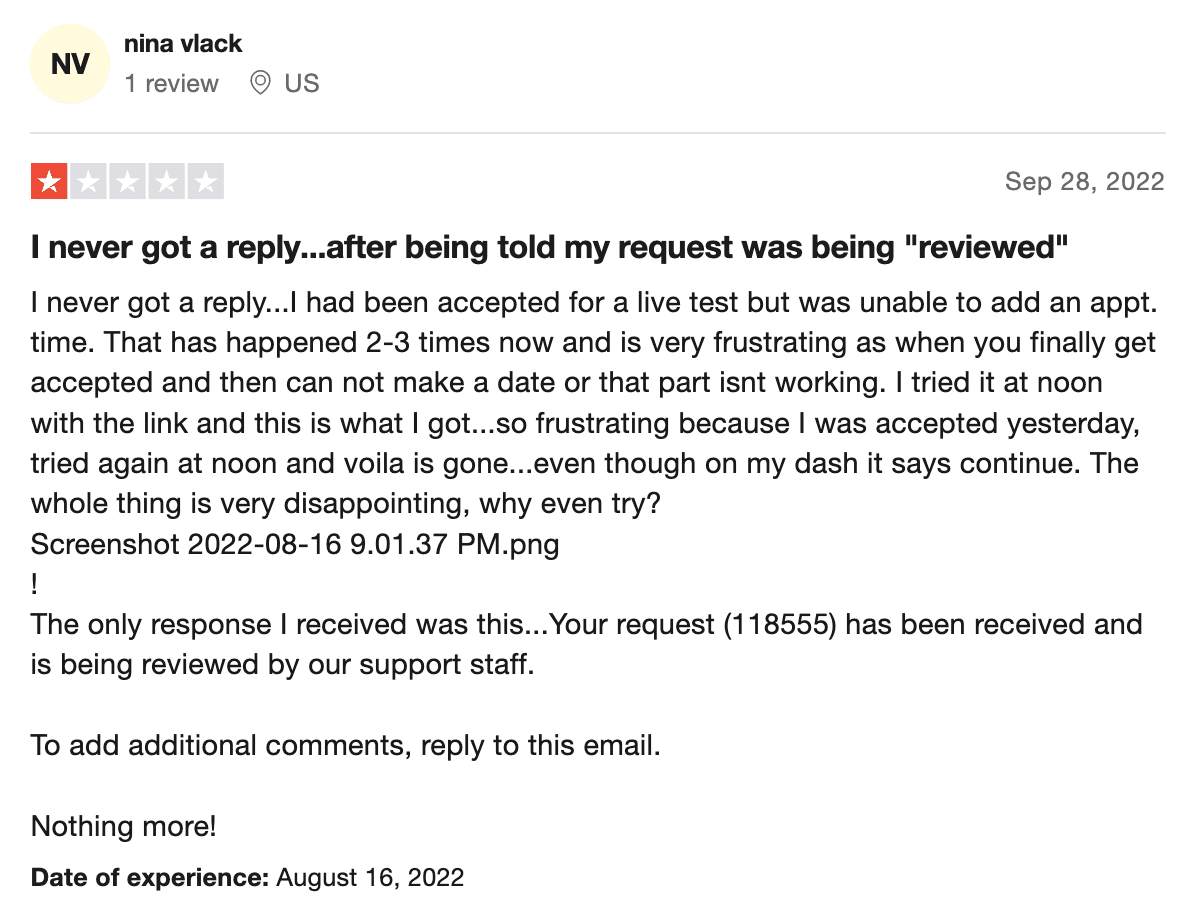Click the lone exclamation mark line
Screen dimensions: 1196x902
pyautogui.click(x=34, y=585)
